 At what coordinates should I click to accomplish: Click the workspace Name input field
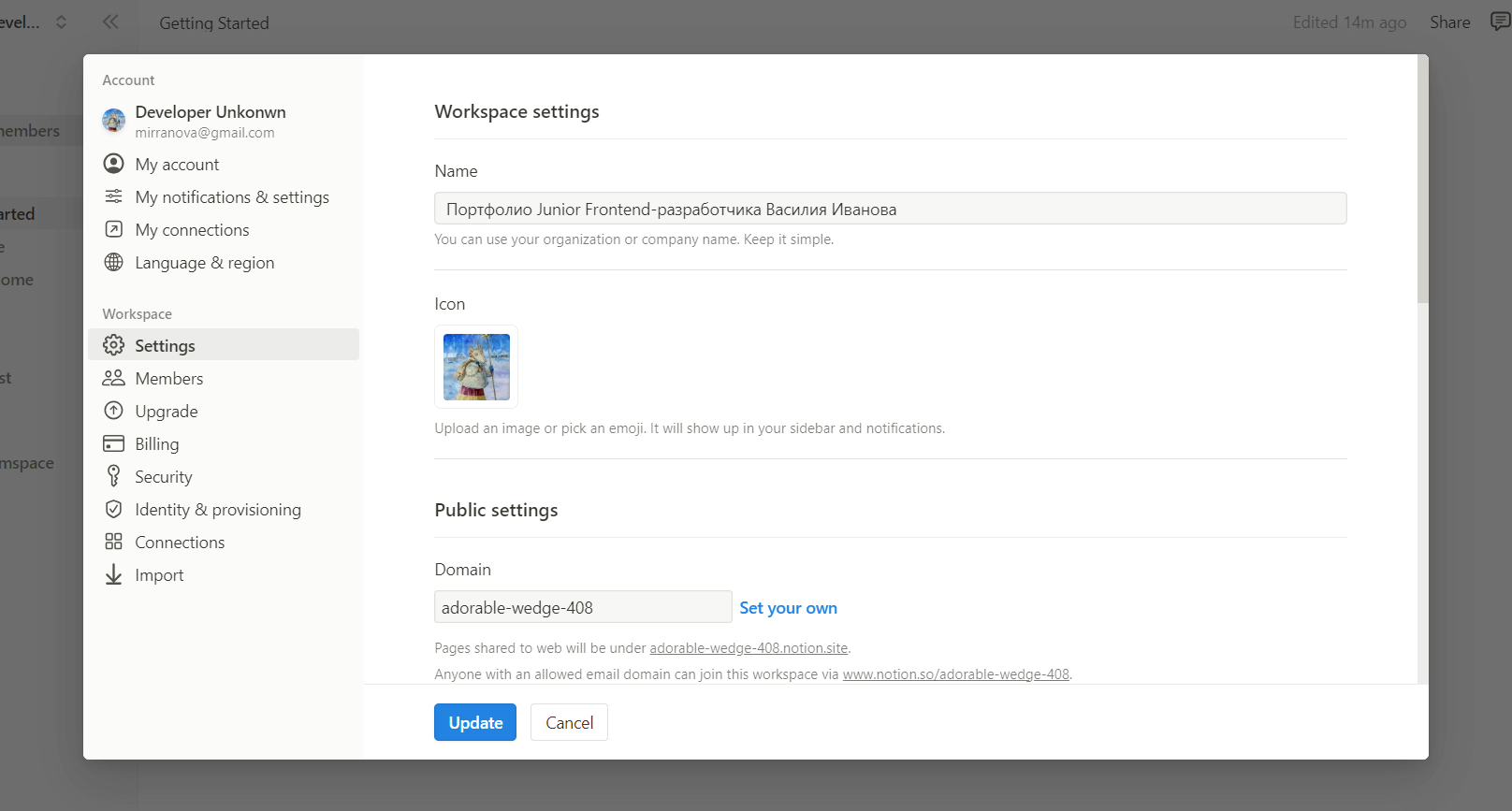[x=890, y=209]
